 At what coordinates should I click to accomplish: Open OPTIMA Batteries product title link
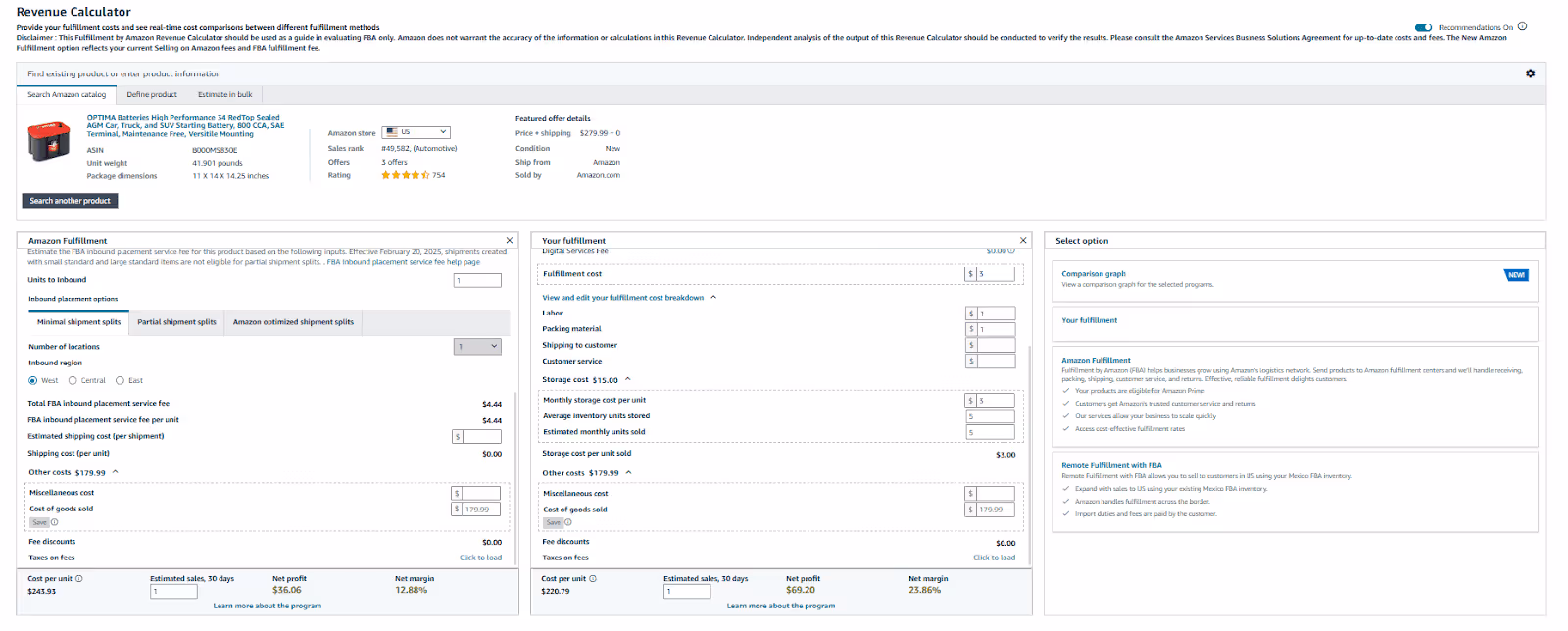click(185, 125)
